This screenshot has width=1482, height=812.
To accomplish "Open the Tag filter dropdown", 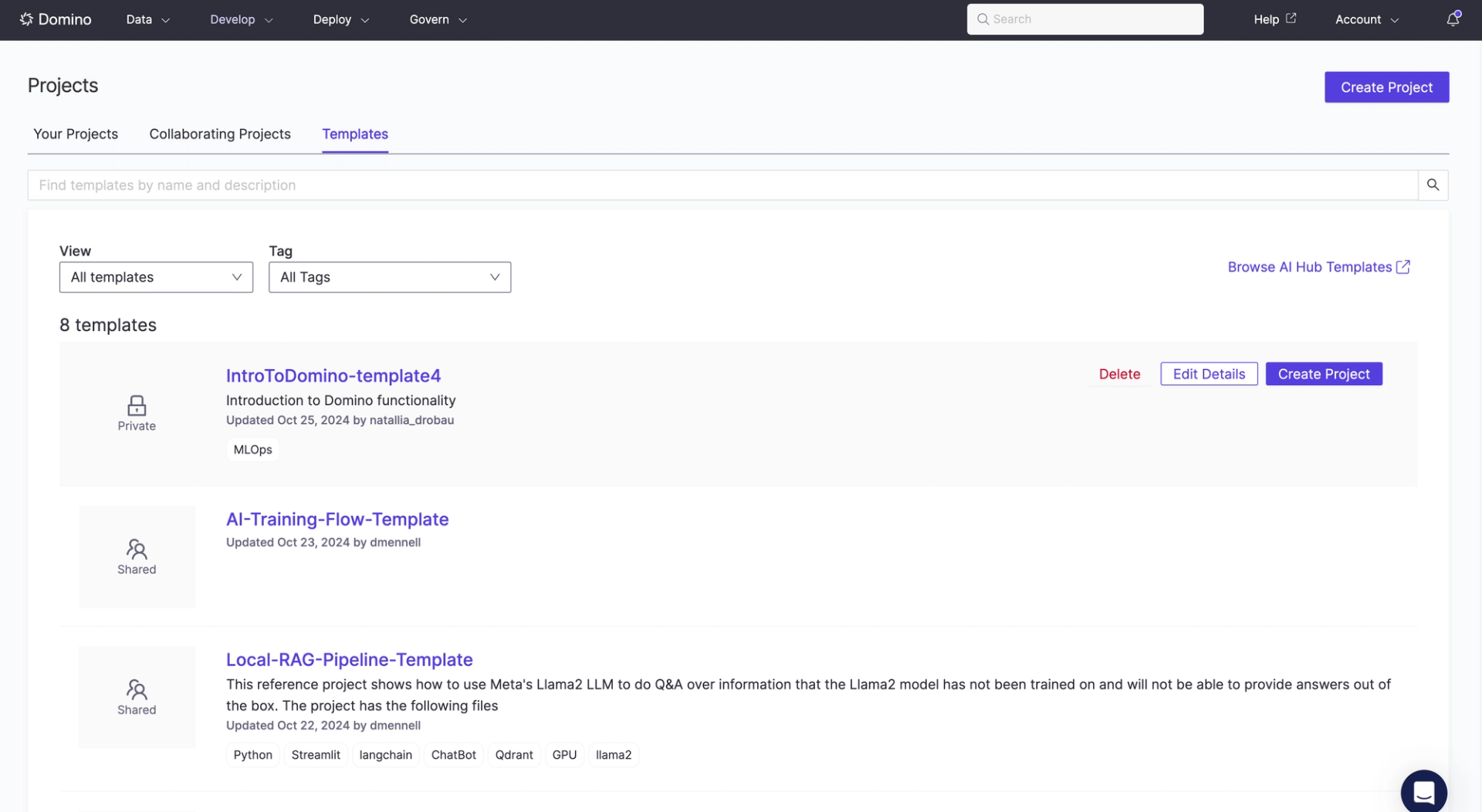I will [x=390, y=277].
